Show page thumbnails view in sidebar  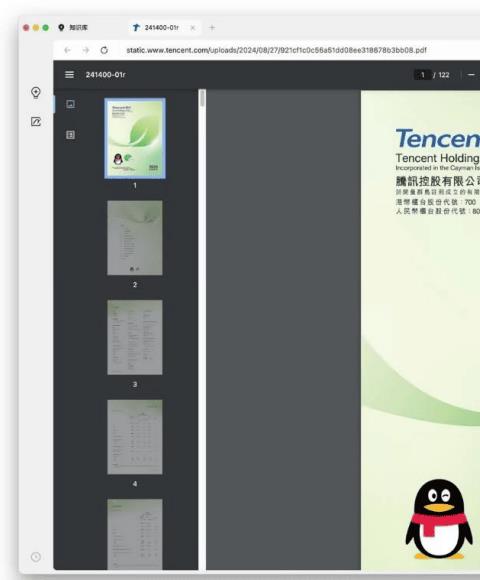(x=70, y=104)
